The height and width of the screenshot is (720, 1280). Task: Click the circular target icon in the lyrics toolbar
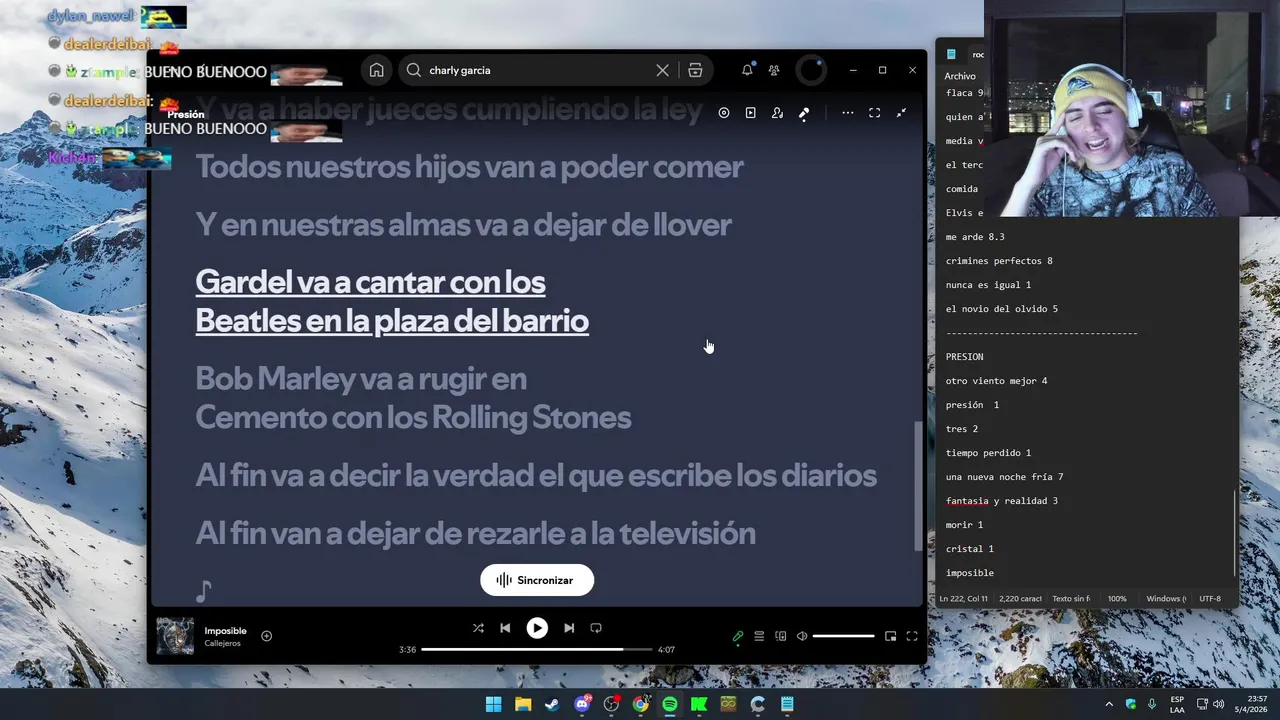point(724,113)
